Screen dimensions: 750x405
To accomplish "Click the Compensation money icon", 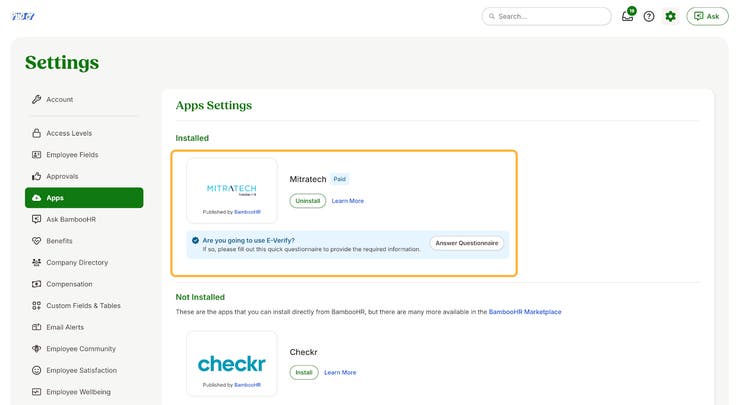I will coord(36,284).
